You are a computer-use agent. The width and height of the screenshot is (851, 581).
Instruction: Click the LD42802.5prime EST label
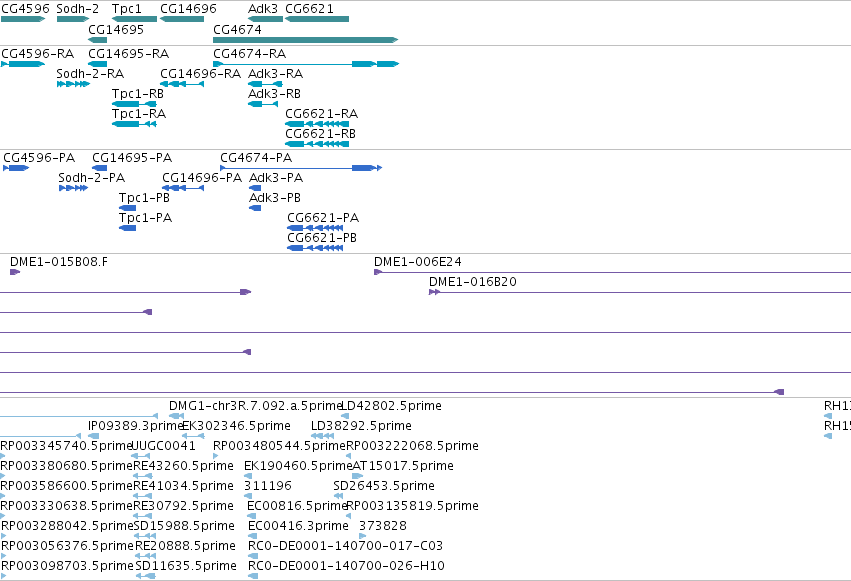(391, 406)
